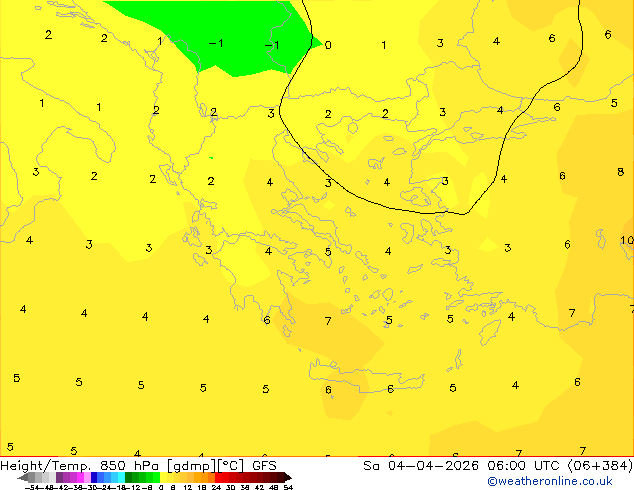Click the "8" temperature value on map
The image size is (634, 490).
(621, 172)
